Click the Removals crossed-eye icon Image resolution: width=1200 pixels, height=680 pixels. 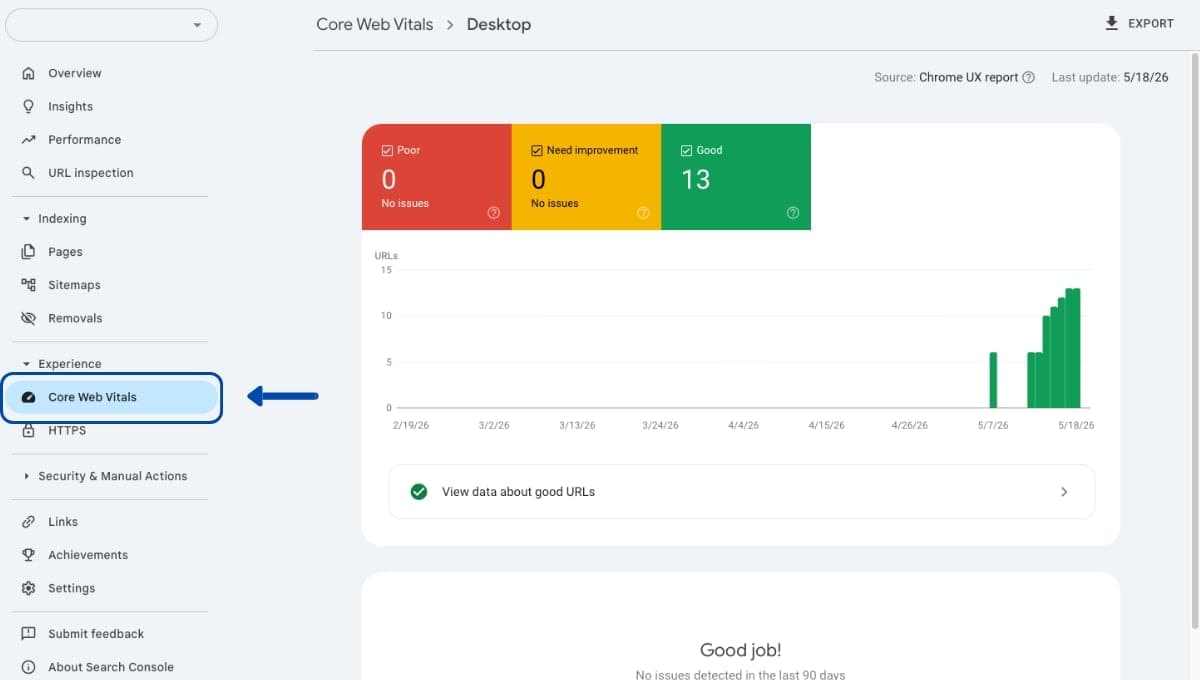pos(28,318)
